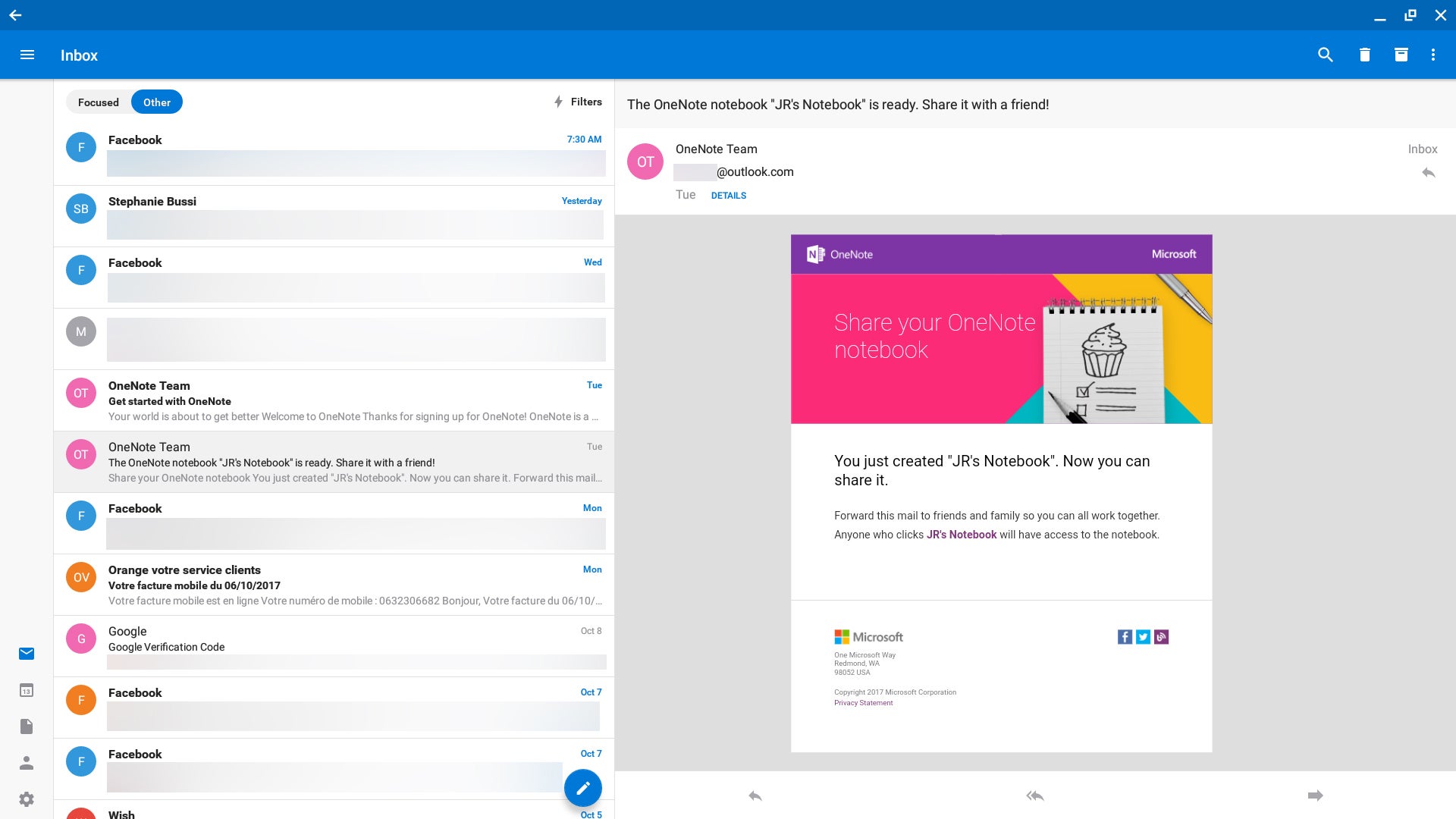Open Orange 'Votre facture mobile' email
1456x819 pixels.
coord(334,585)
